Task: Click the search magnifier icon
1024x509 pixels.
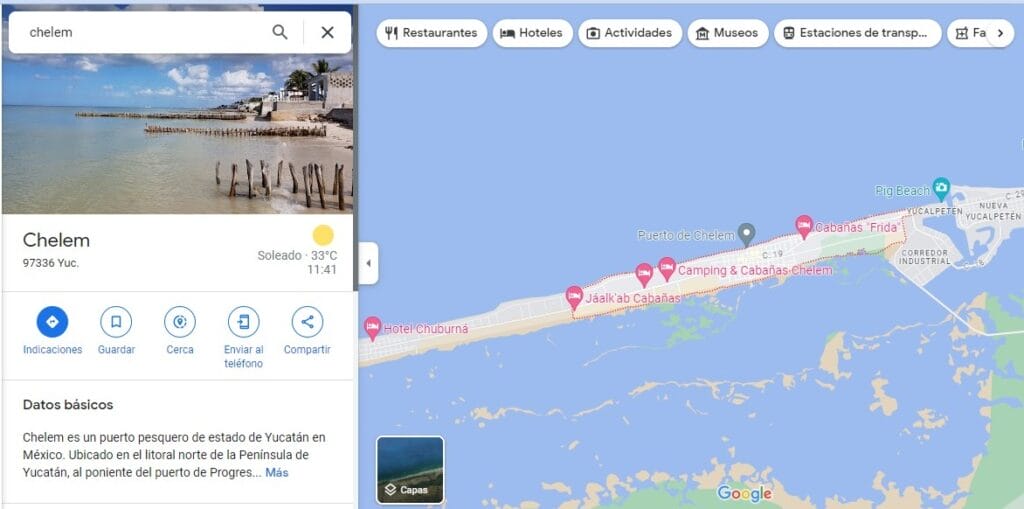Action: tap(280, 32)
